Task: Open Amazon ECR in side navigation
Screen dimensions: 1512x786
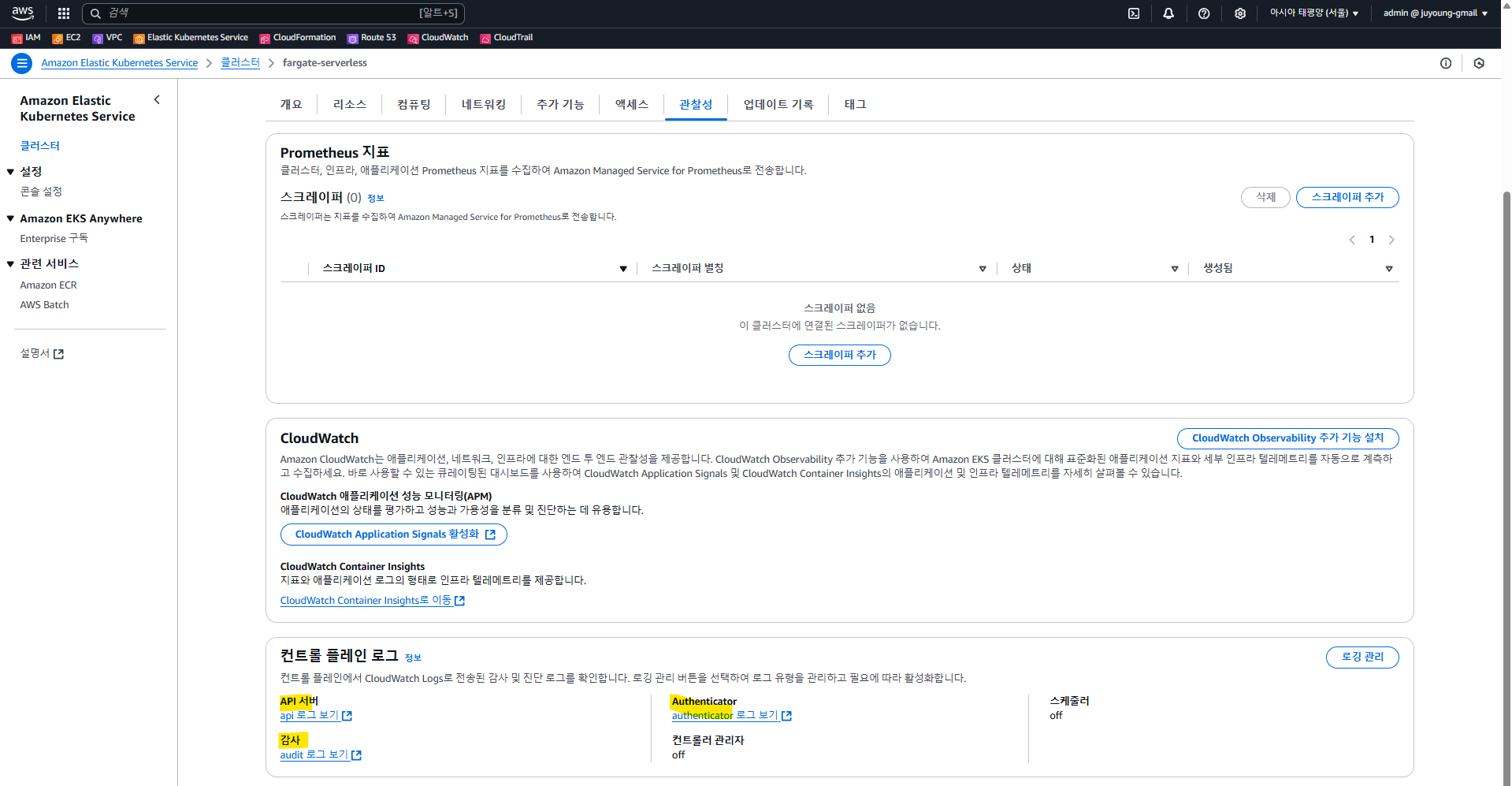Action: point(48,285)
